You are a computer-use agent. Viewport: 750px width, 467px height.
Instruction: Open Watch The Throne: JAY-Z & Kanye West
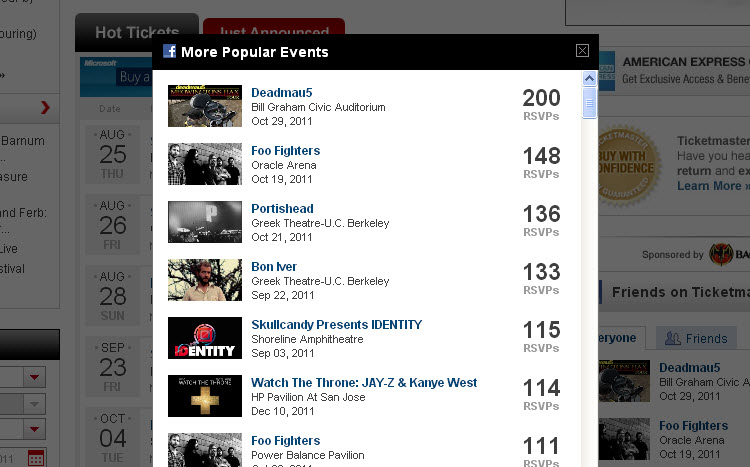pyautogui.click(x=364, y=383)
